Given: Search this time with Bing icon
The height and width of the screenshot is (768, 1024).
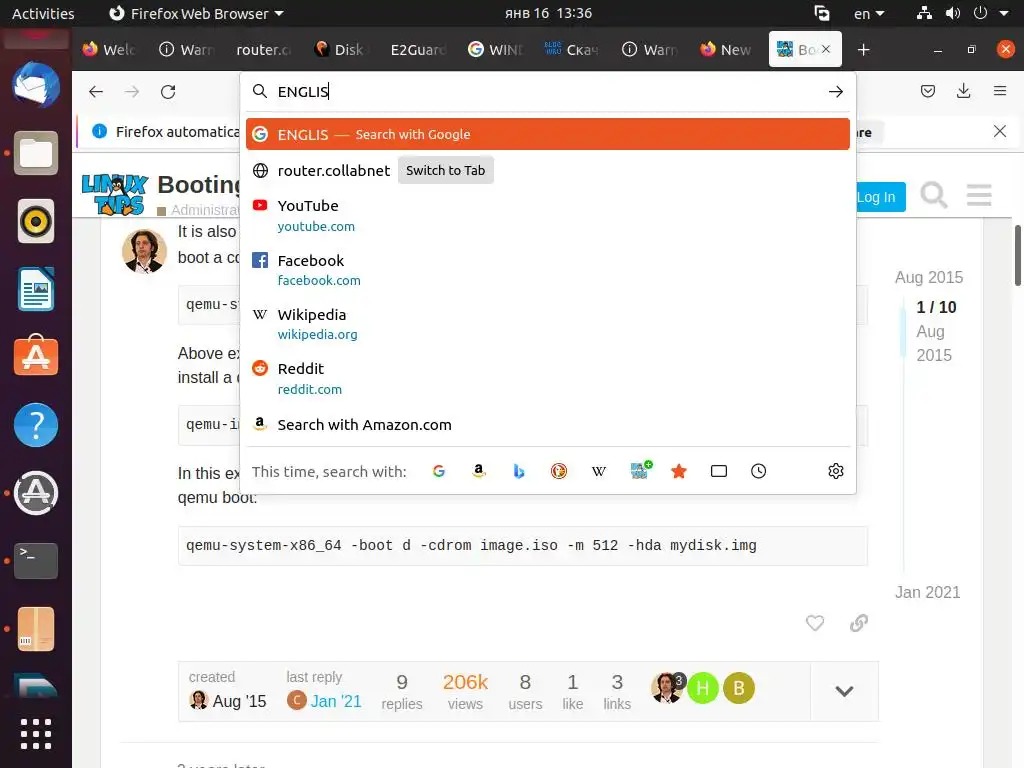Looking at the screenshot, I should [x=519, y=471].
